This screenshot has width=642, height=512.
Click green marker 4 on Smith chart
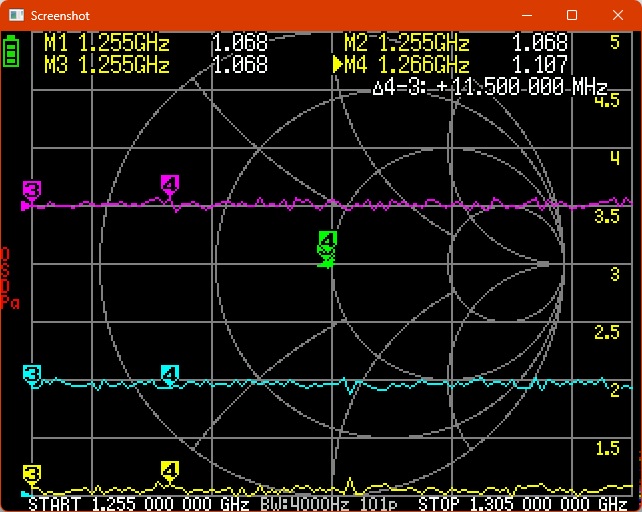327,241
